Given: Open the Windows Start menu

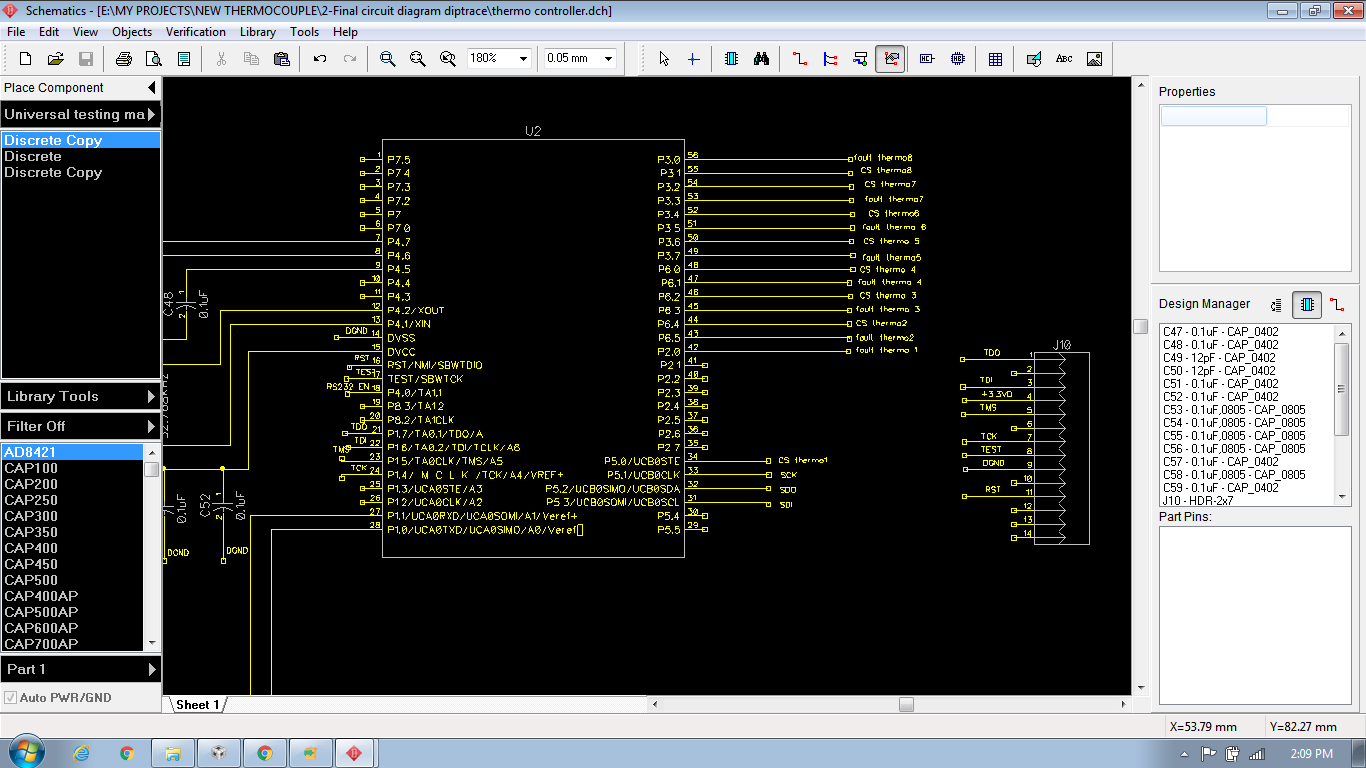Looking at the screenshot, I should pos(24,752).
